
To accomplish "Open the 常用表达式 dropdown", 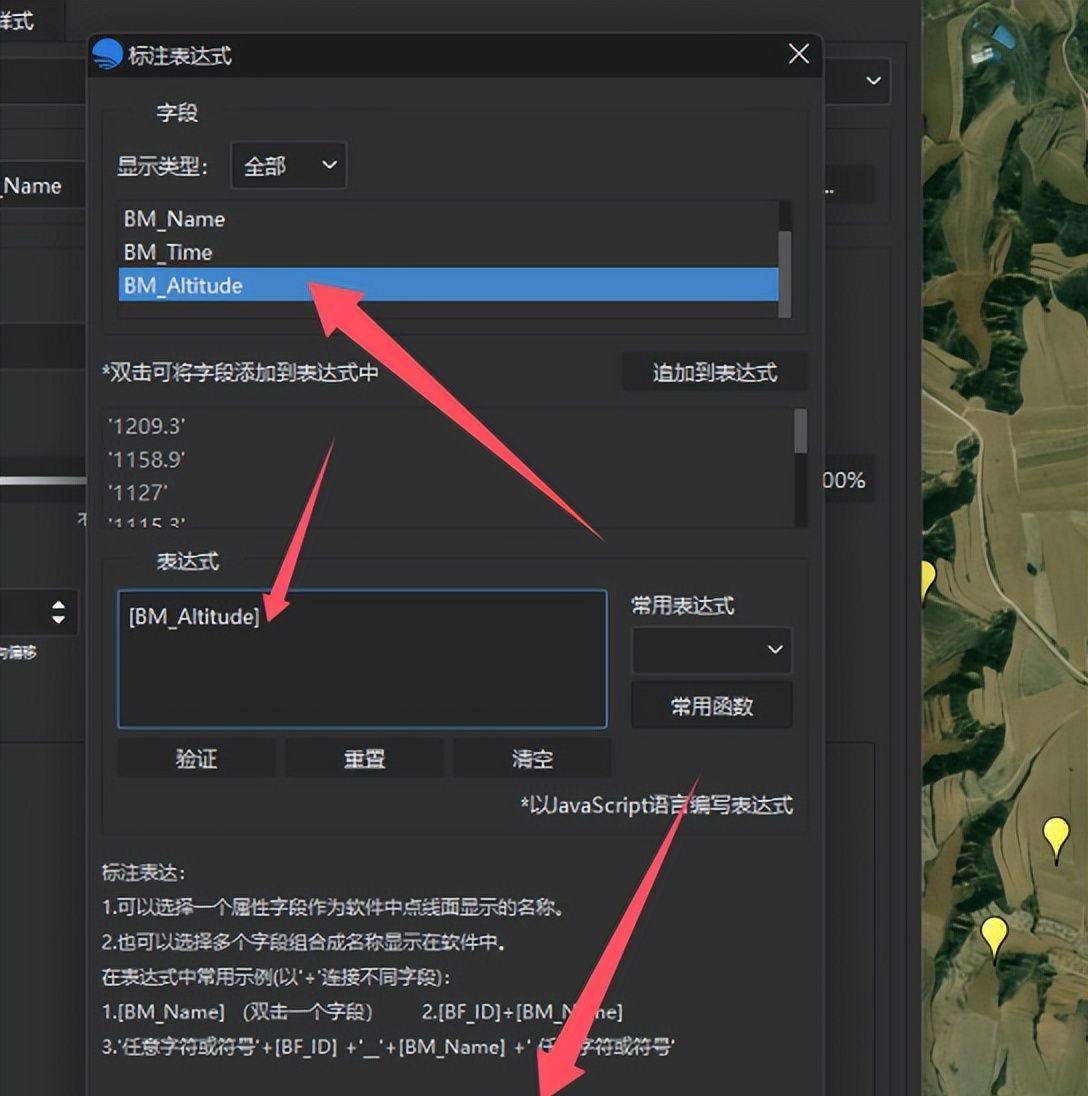I will coord(711,650).
